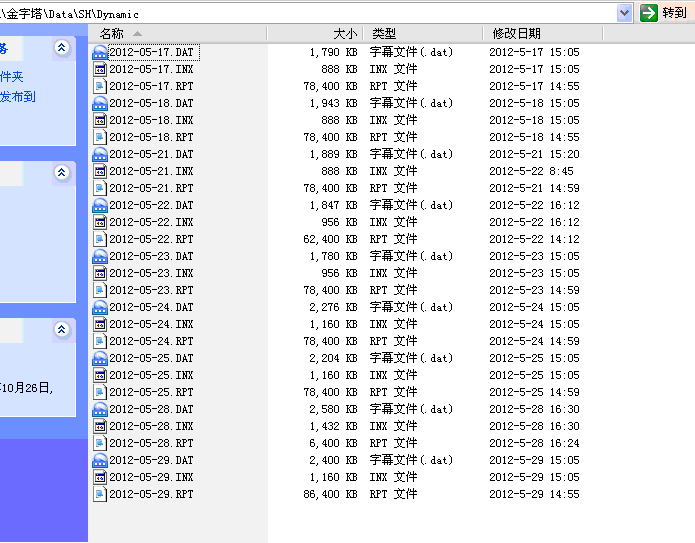Select file name 2012-05-18.INX
Screen dimensions: 695x543
click(x=152, y=120)
